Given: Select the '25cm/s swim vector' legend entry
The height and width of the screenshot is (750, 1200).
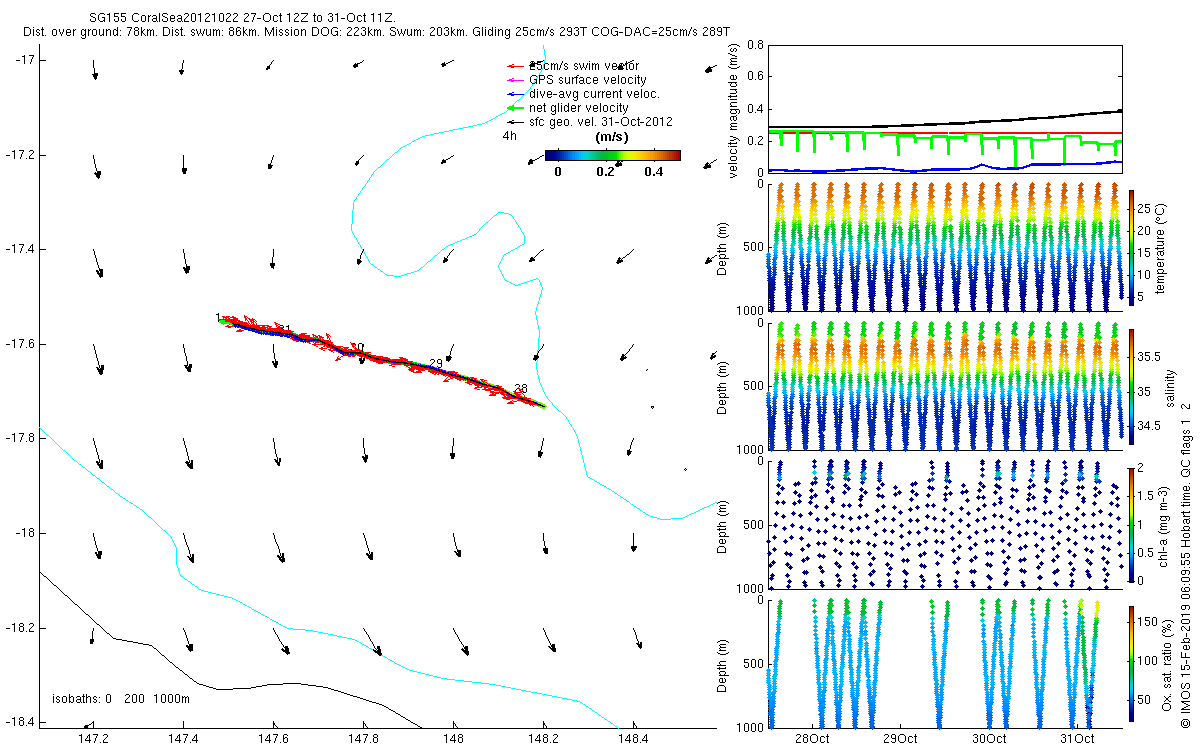Looking at the screenshot, I should 575,66.
